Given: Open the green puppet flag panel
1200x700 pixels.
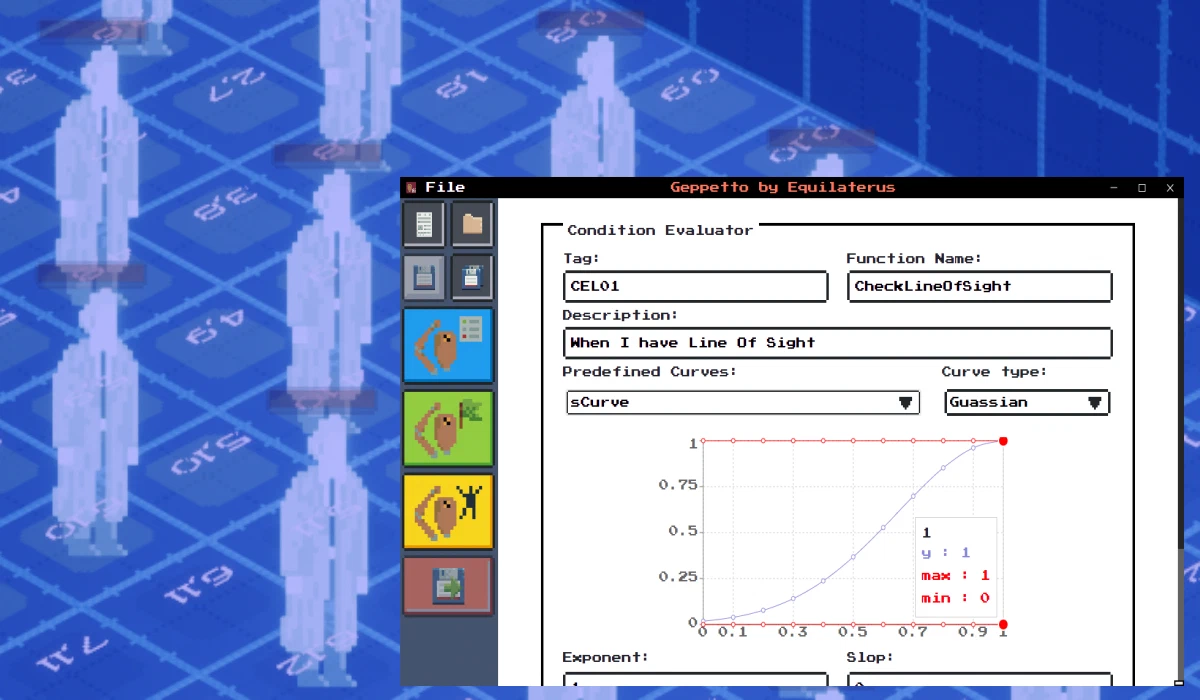Looking at the screenshot, I should coord(448,428).
